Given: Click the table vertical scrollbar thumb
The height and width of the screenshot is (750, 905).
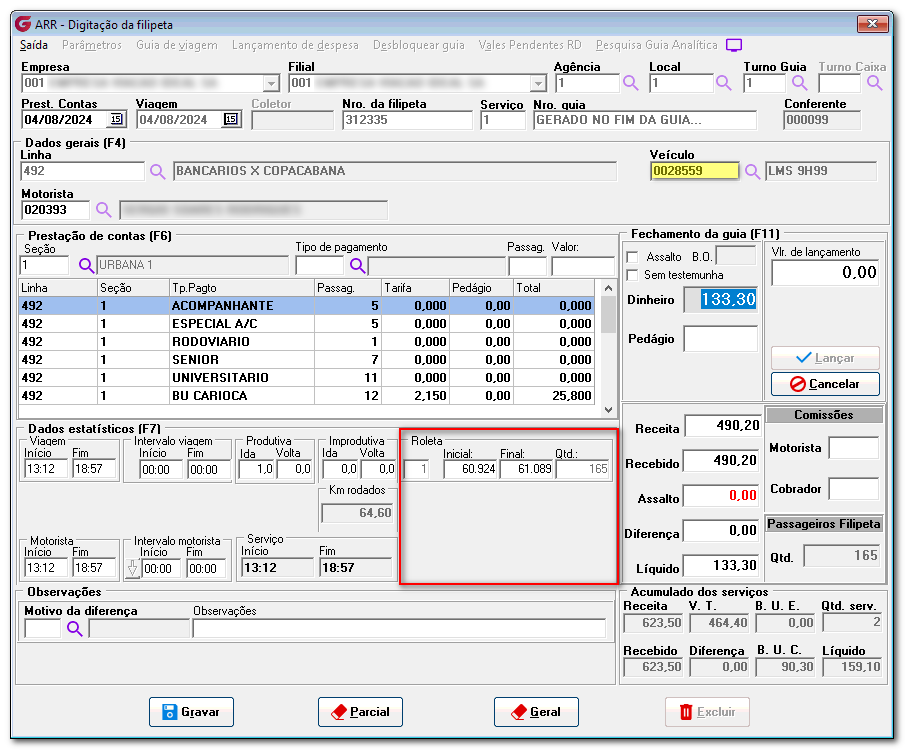Looking at the screenshot, I should coord(608,315).
